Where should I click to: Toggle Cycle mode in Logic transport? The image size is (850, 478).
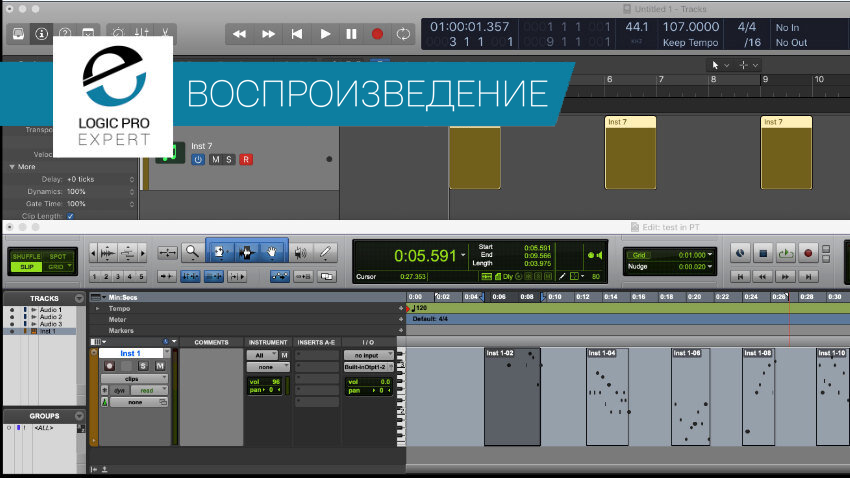tap(403, 34)
